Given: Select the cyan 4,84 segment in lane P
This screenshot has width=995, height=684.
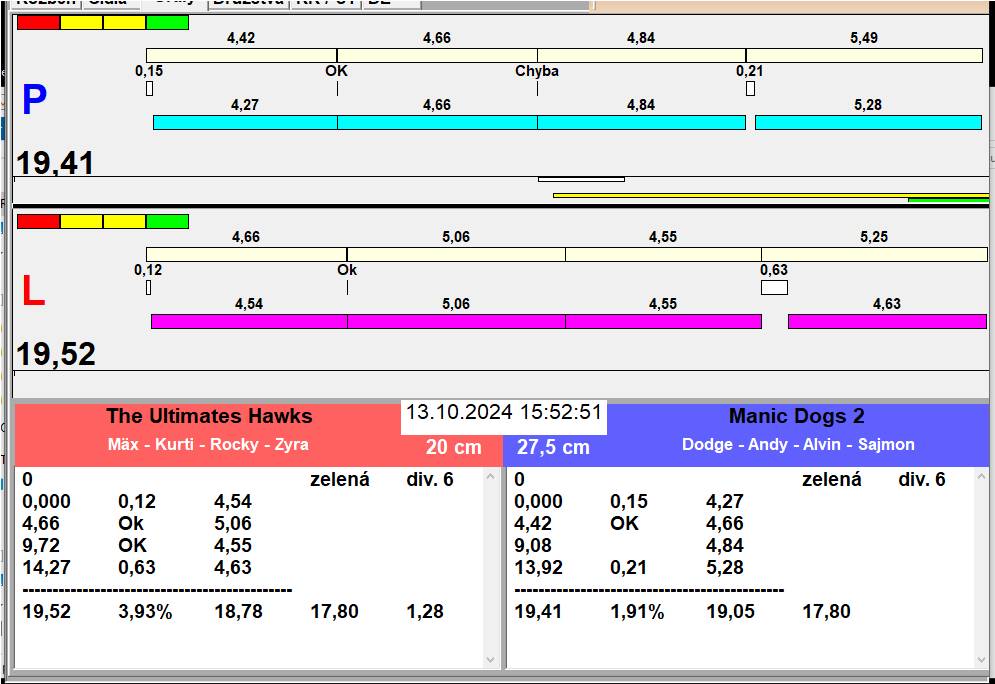Looking at the screenshot, I should [641, 122].
